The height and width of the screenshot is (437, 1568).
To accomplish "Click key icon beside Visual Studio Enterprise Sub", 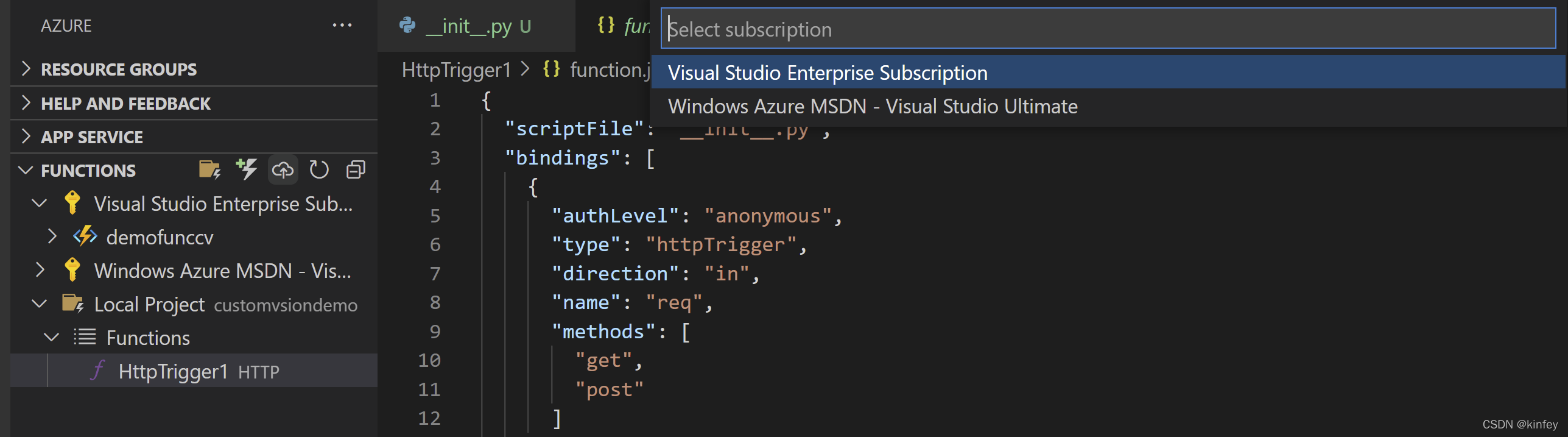I will pyautogui.click(x=72, y=203).
